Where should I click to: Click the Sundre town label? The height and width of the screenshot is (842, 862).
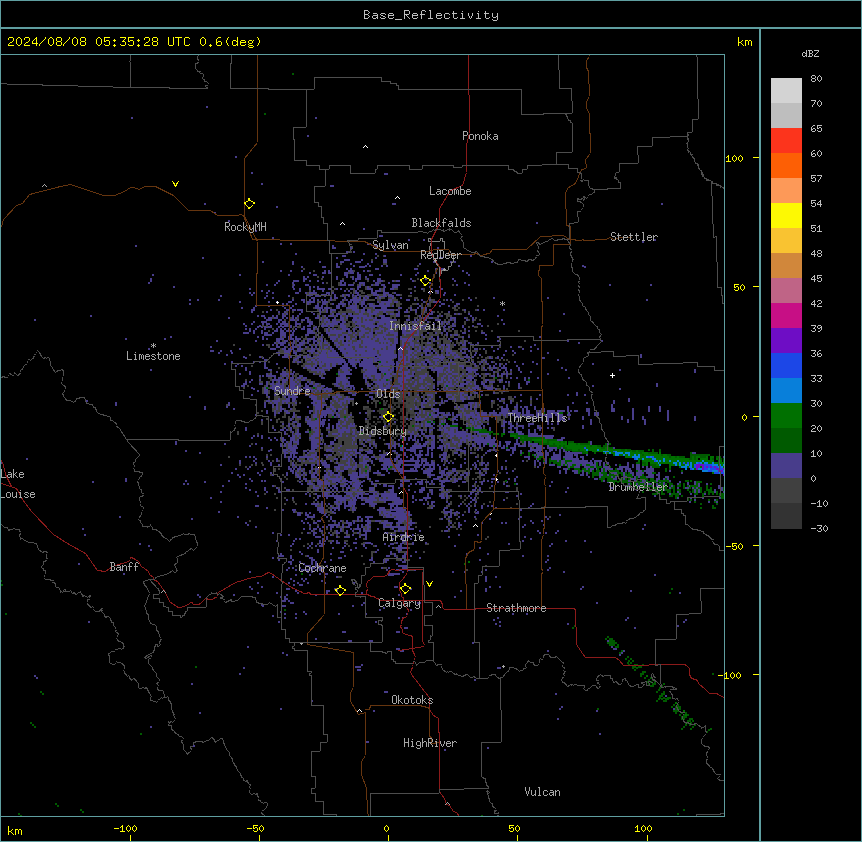click(x=292, y=391)
